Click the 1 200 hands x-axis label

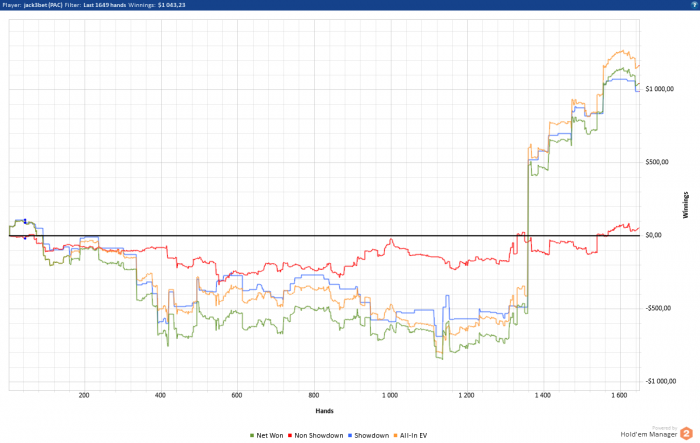(467, 395)
